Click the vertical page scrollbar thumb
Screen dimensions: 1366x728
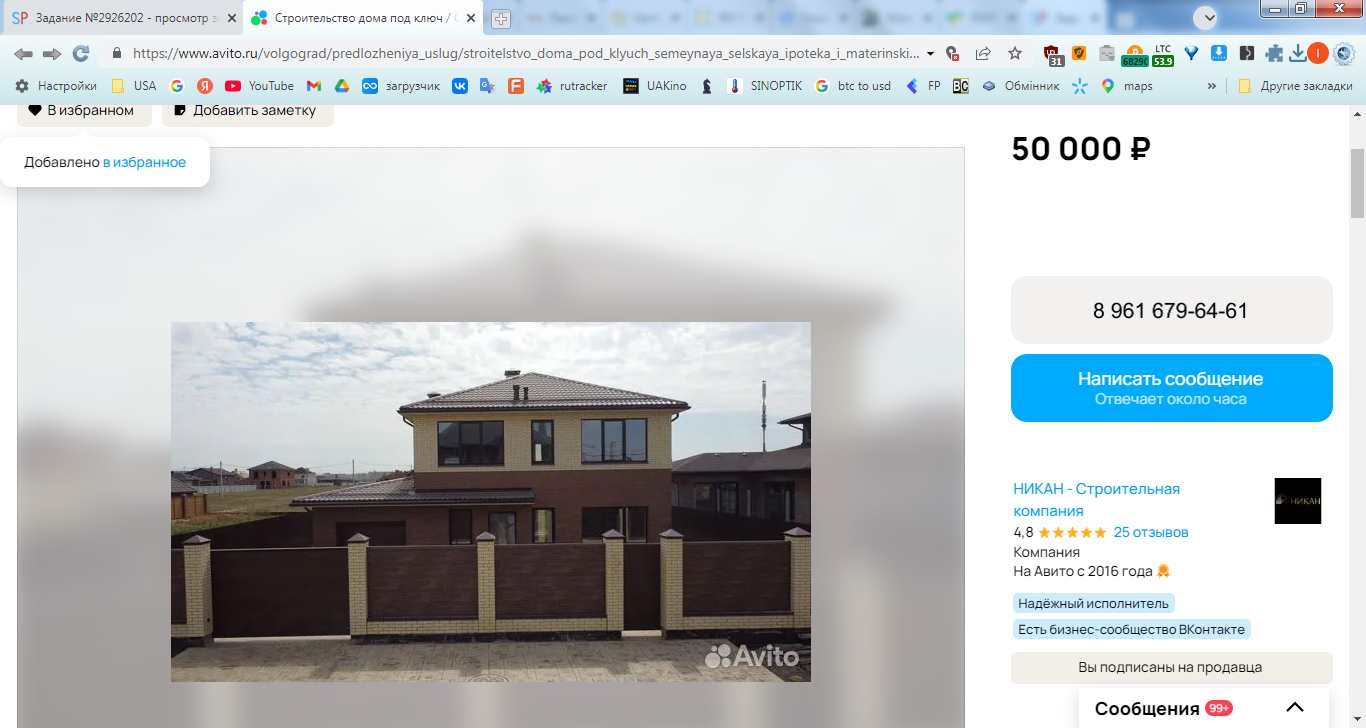point(1357,184)
